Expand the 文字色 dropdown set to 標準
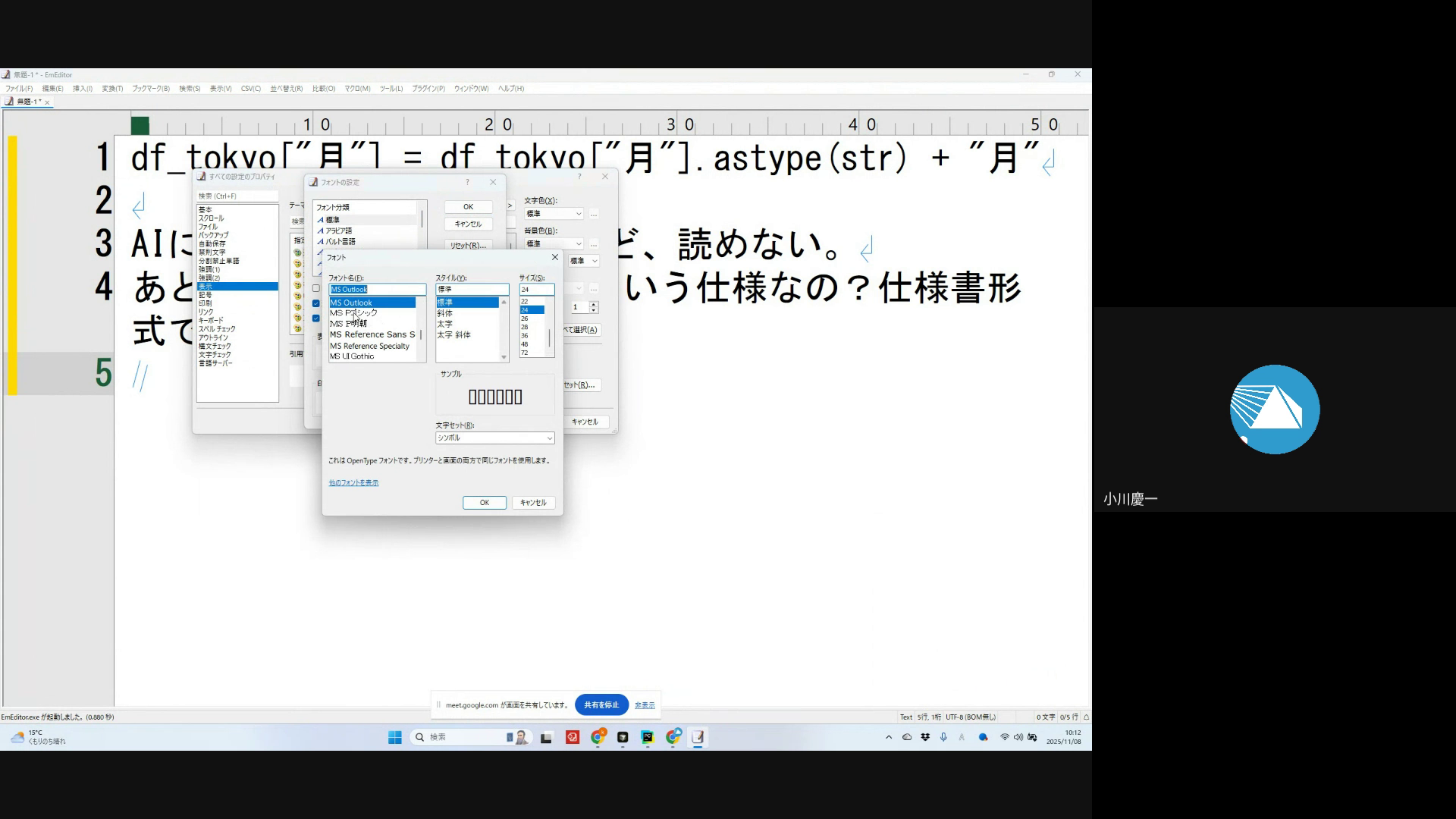This screenshot has width=1456, height=819. (554, 214)
